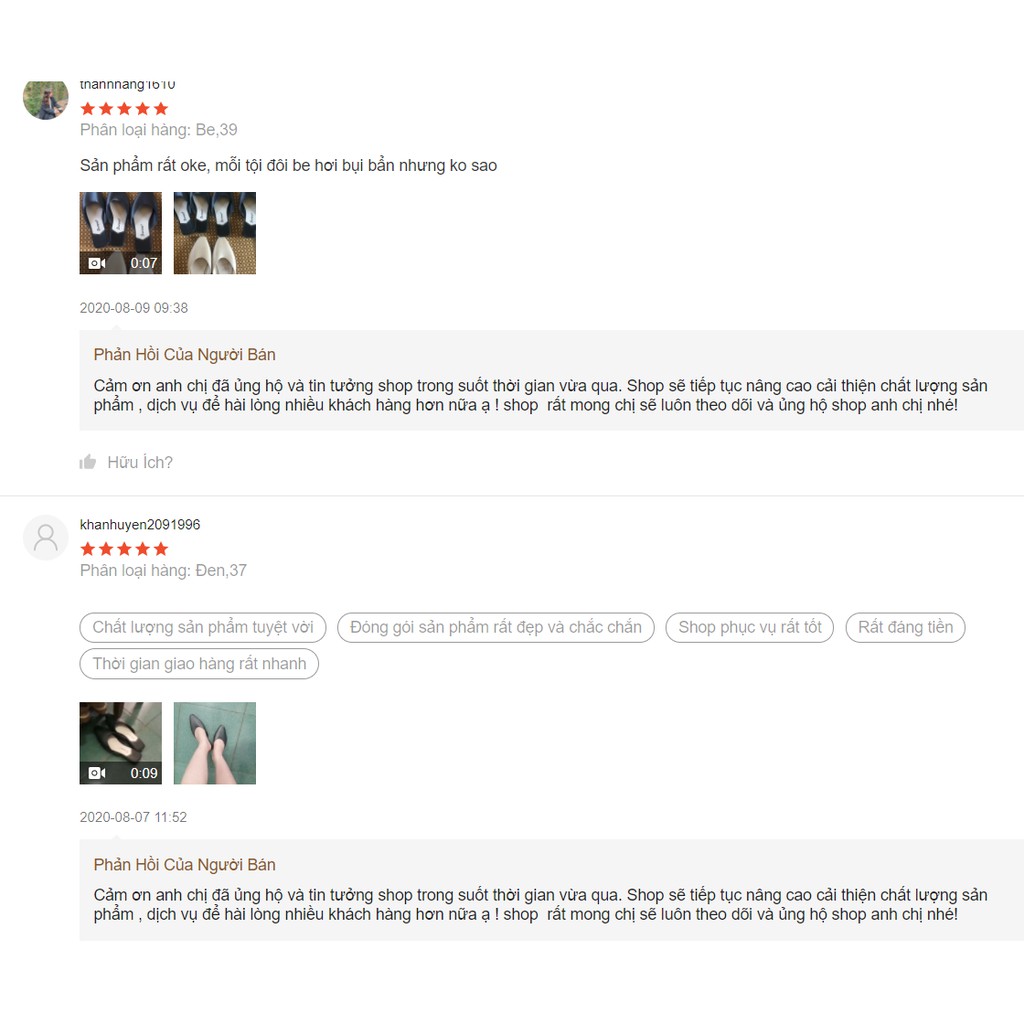Click the five-star rating of thanhhang1610's review

coord(124,109)
